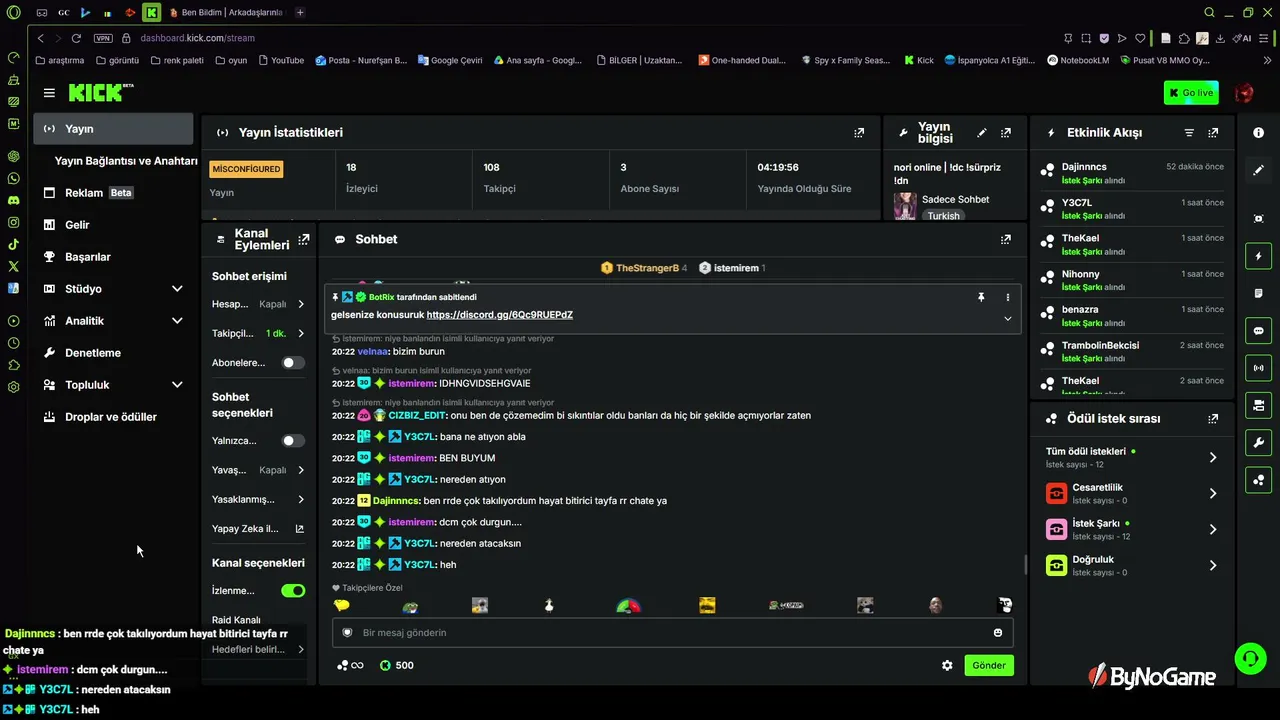Unpin the pinned BotRix message
Viewport: 1280px width, 720px height.
pos(981,297)
